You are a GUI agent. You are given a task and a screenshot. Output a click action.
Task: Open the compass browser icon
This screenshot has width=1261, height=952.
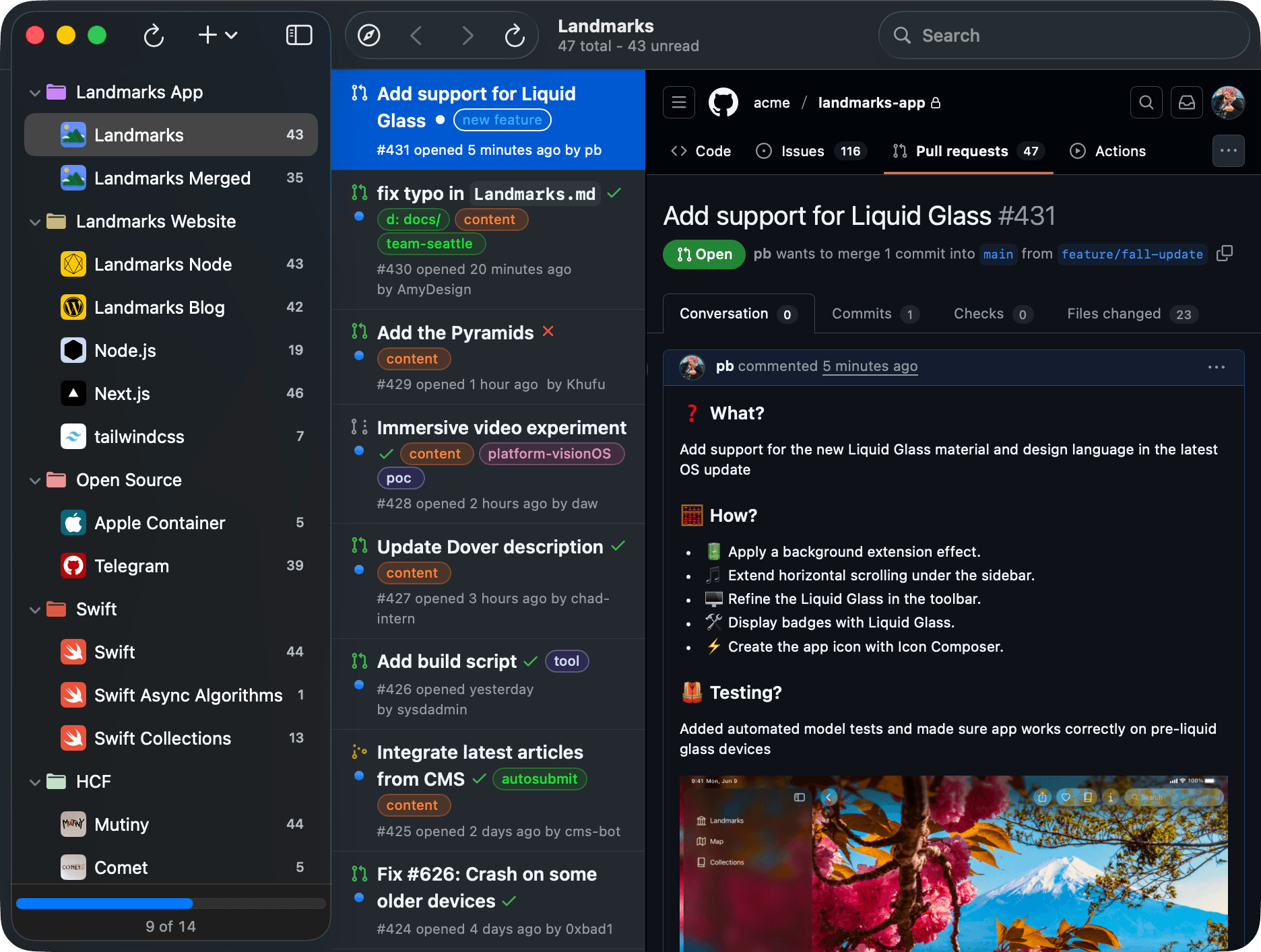[368, 35]
